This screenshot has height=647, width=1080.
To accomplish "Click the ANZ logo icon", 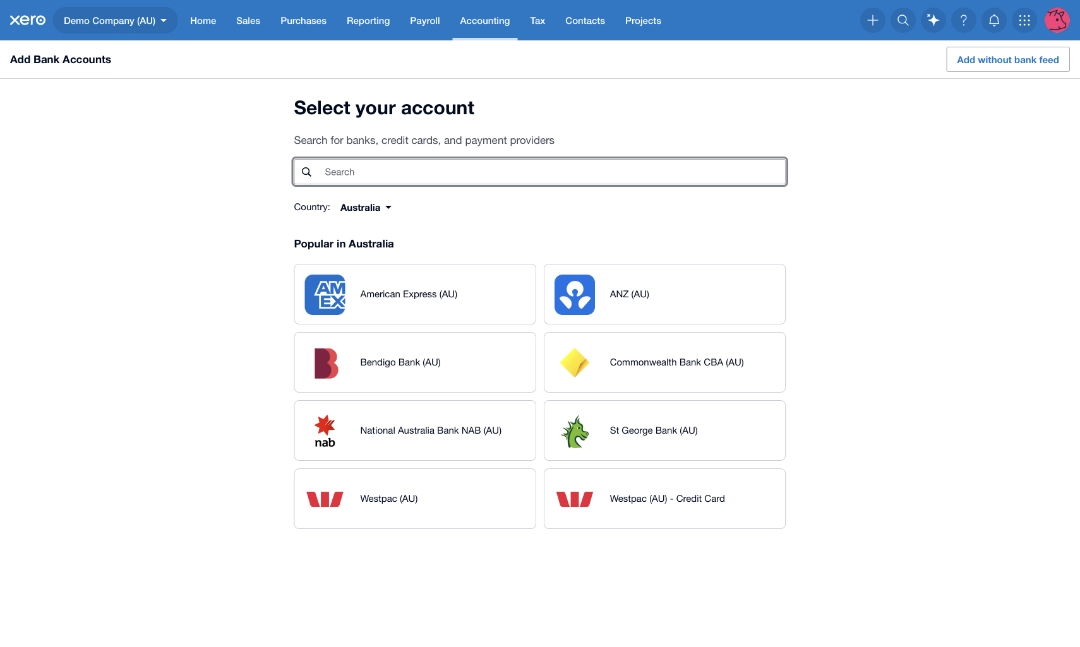I will tap(574, 294).
